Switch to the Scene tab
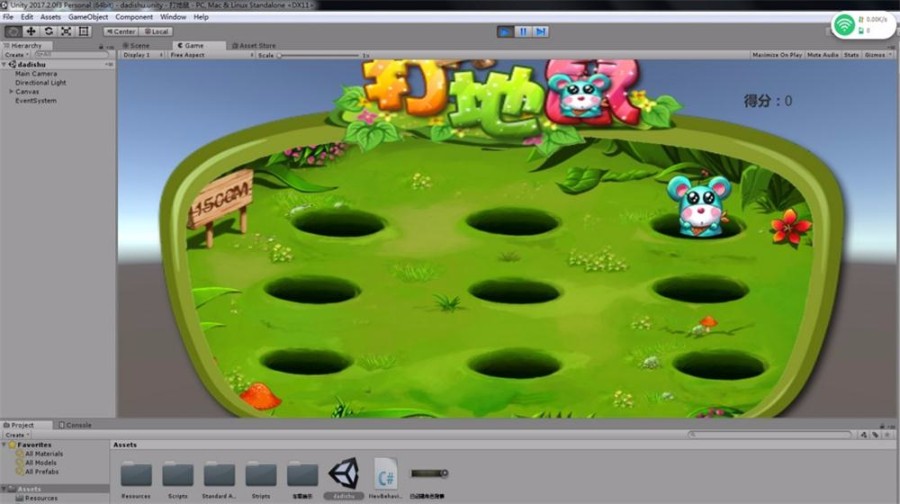Viewport: 900px width, 504px height. click(137, 45)
